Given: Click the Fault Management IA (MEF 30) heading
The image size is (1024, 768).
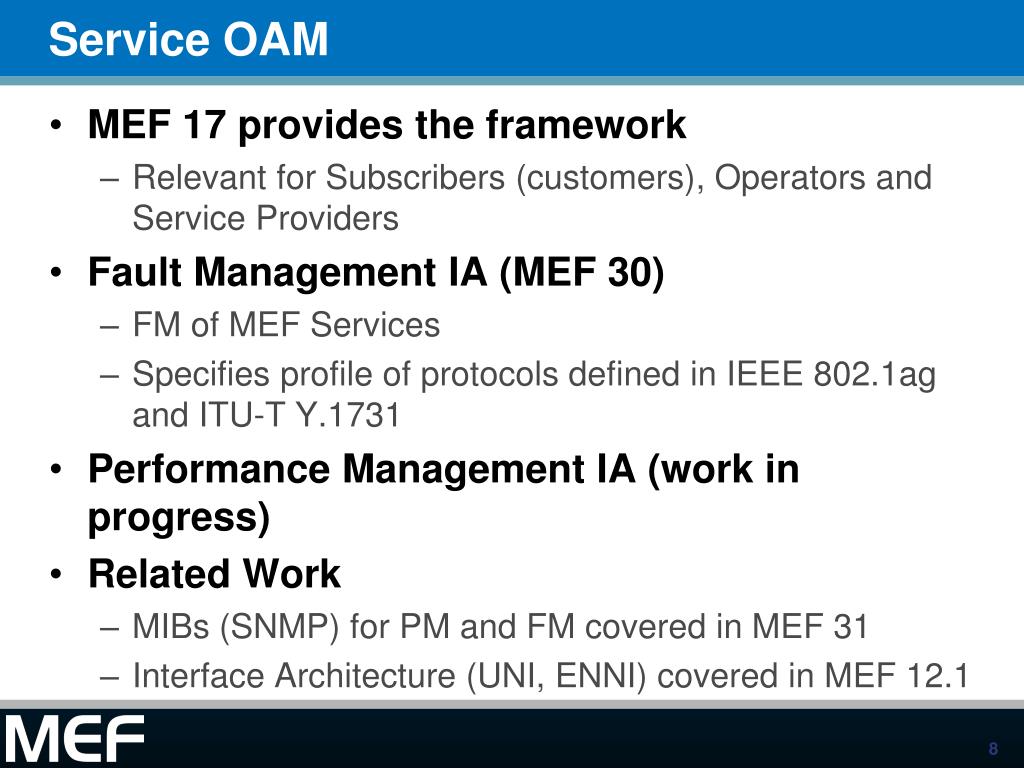Looking at the screenshot, I should point(376,272).
